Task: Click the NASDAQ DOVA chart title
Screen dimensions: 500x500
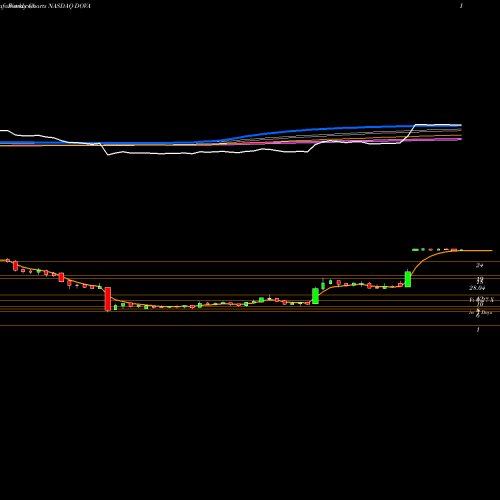Action: (69, 6)
